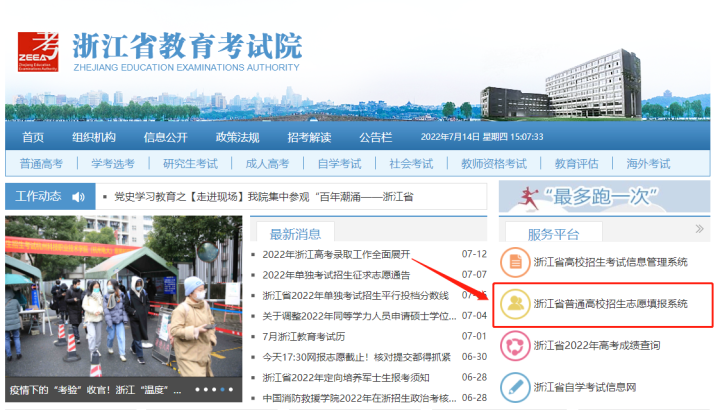Open the scrolling 党史学习教育 news headline
The height and width of the screenshot is (410, 720).
click(264, 197)
